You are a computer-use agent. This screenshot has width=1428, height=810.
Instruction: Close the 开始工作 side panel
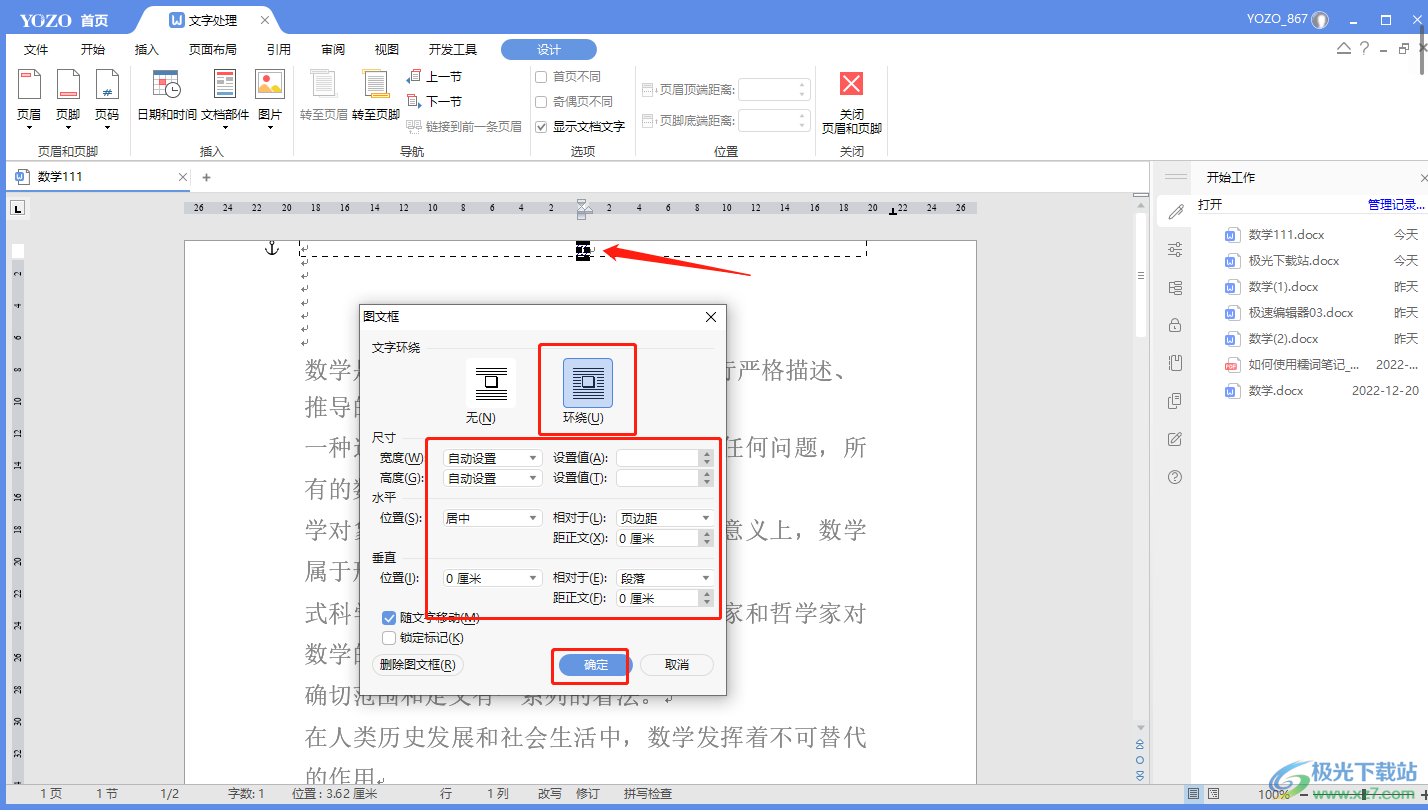tap(1423, 177)
